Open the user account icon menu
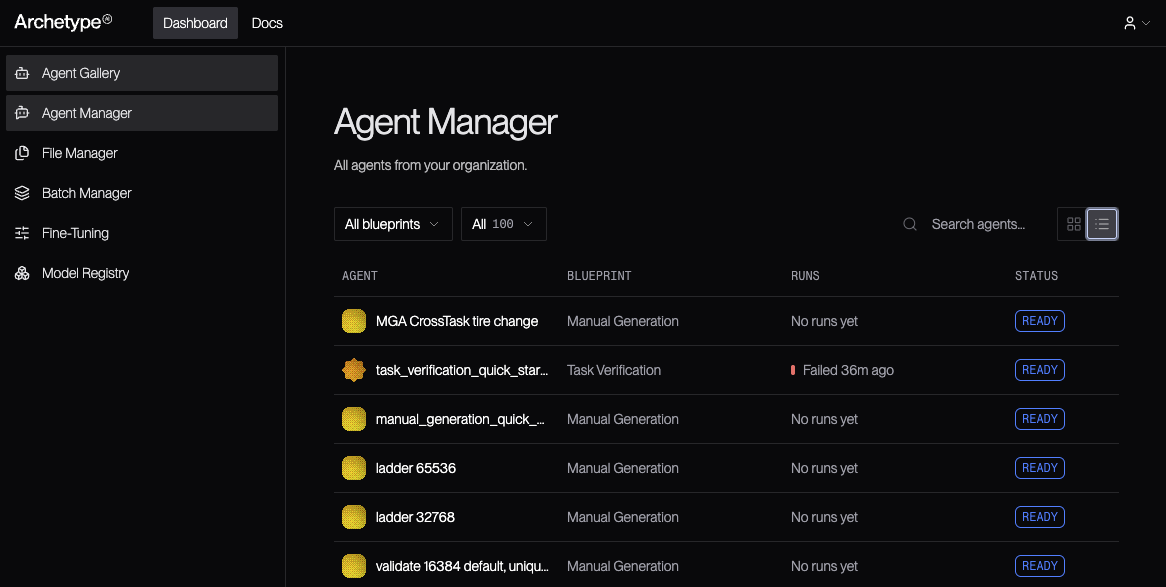This screenshot has width=1166, height=587. click(x=1130, y=23)
